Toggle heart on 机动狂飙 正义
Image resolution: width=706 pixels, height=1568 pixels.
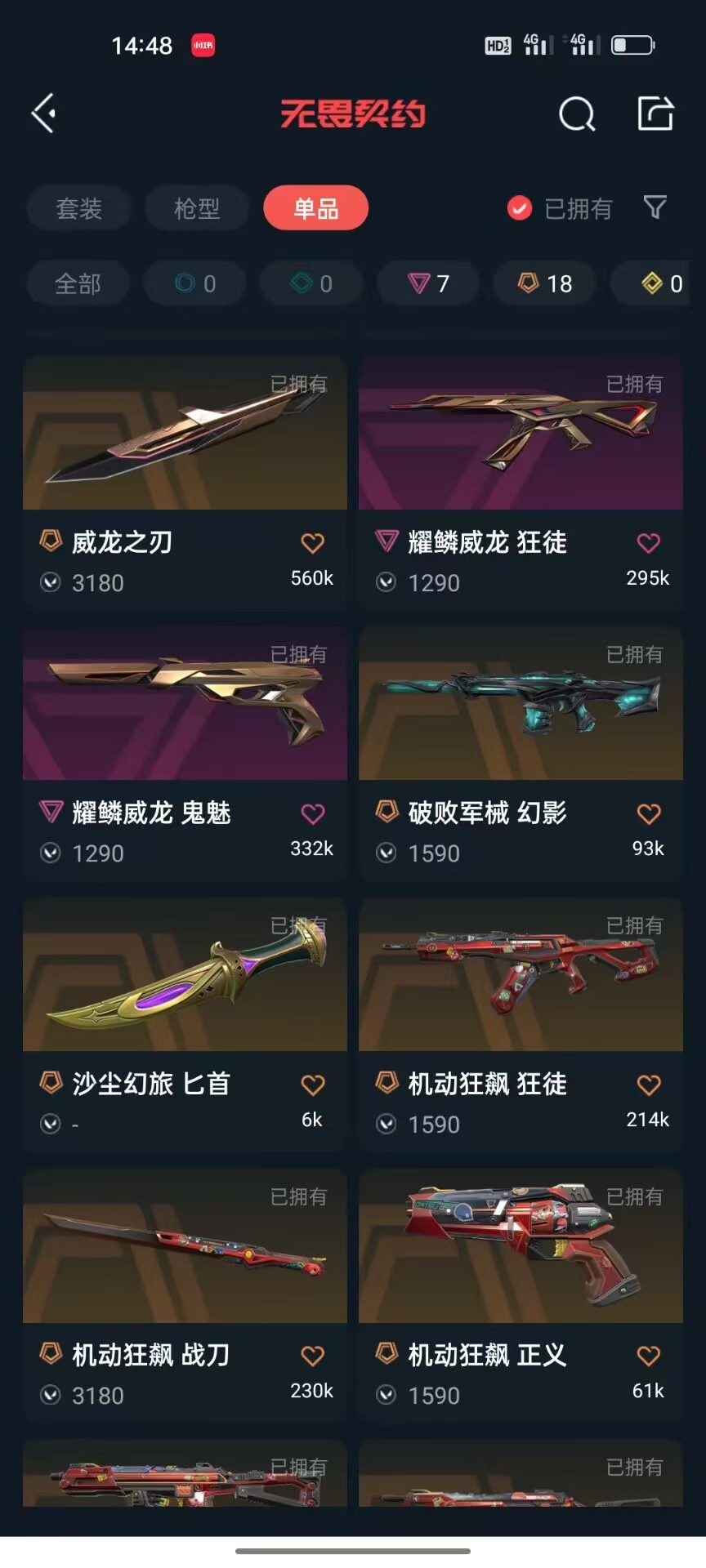pyautogui.click(x=649, y=1356)
